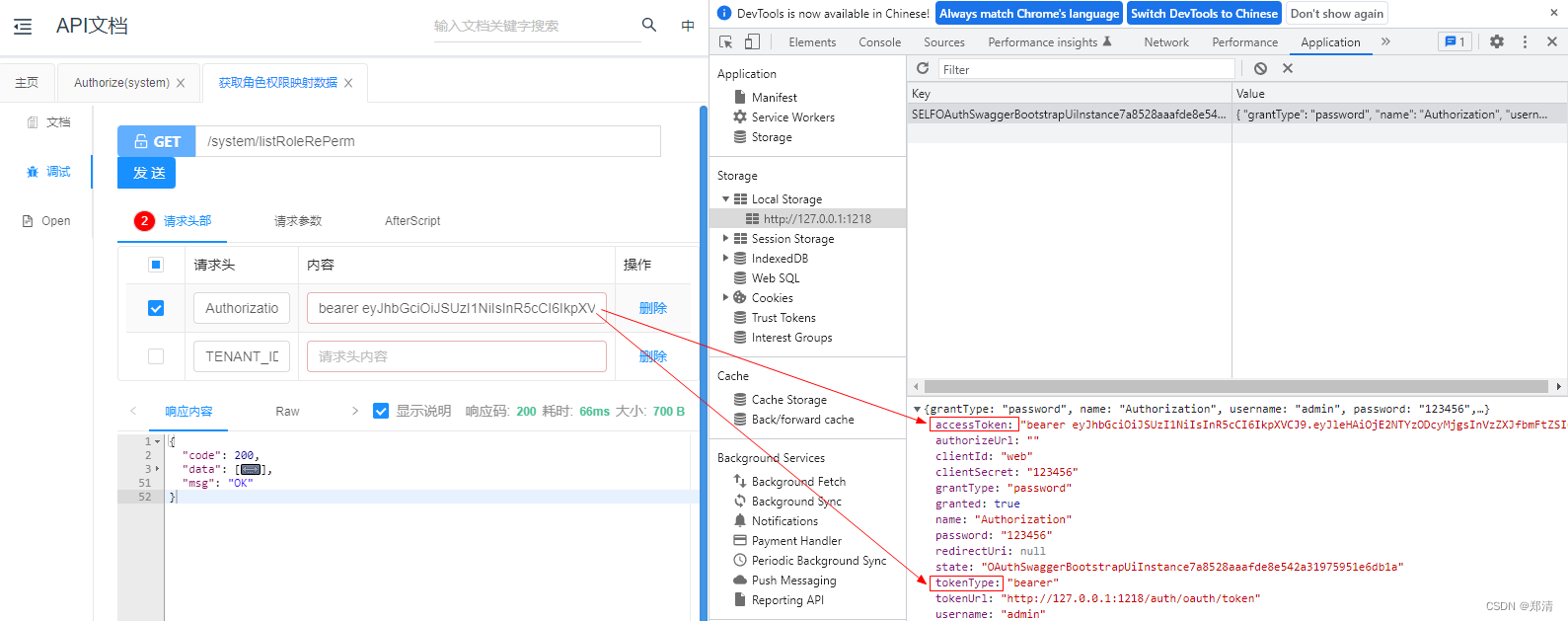1568x621 pixels.
Task: Switch to the AfterScript tab
Action: [x=412, y=221]
